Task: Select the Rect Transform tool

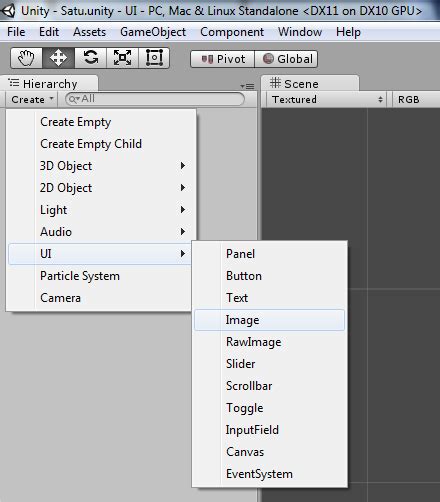Action: 154,58
